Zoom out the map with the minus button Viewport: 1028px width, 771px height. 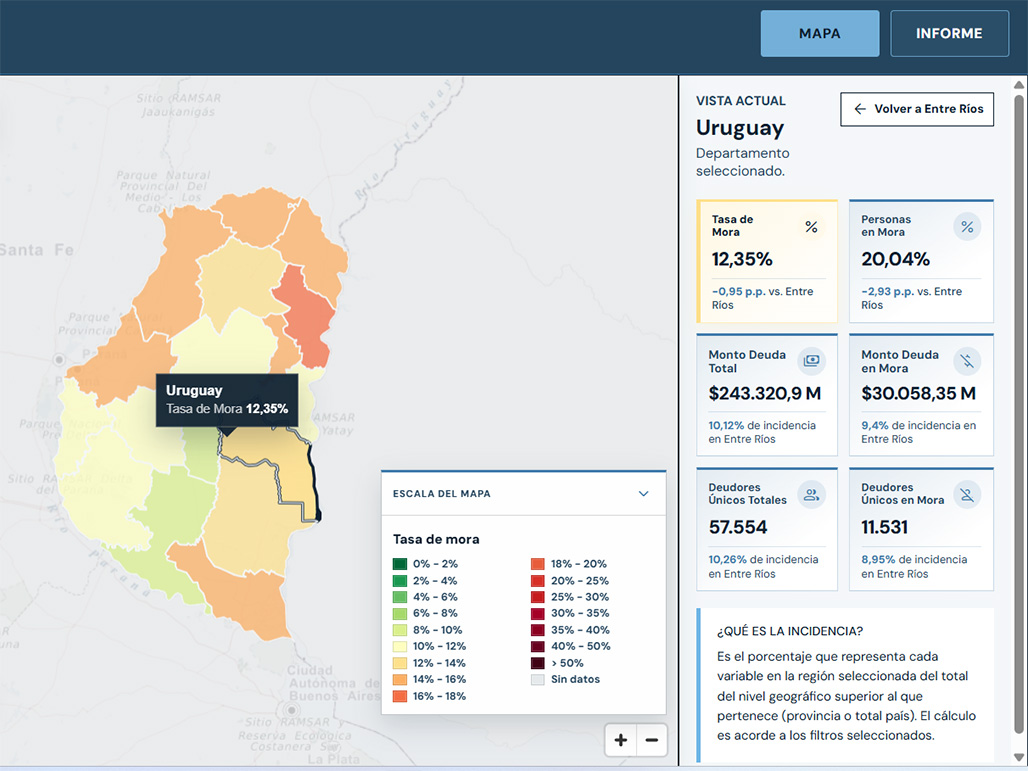pyautogui.click(x=652, y=740)
